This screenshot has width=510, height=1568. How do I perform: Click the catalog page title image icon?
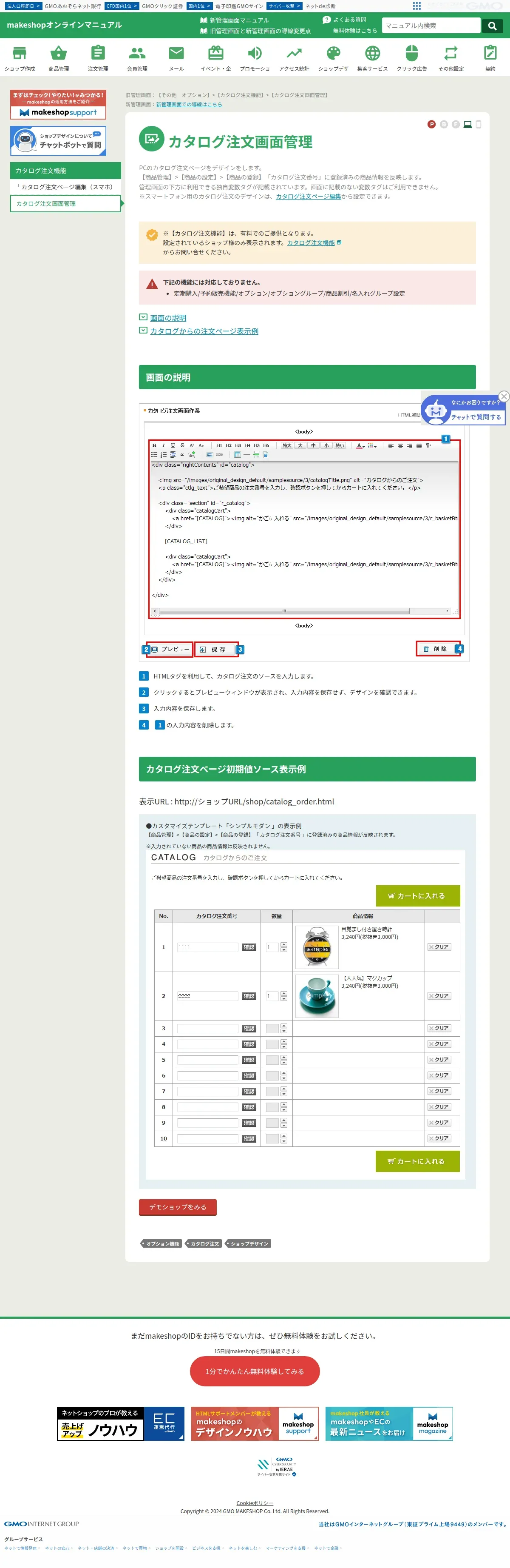click(x=151, y=138)
